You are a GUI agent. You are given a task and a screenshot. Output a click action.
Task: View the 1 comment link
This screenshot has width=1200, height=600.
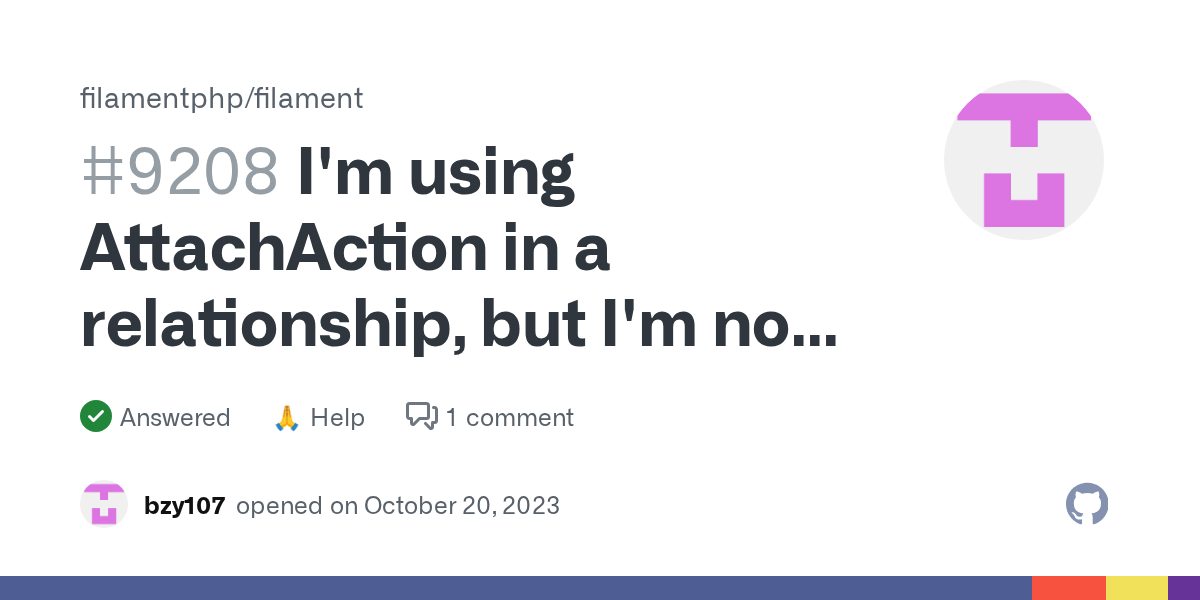coord(509,417)
